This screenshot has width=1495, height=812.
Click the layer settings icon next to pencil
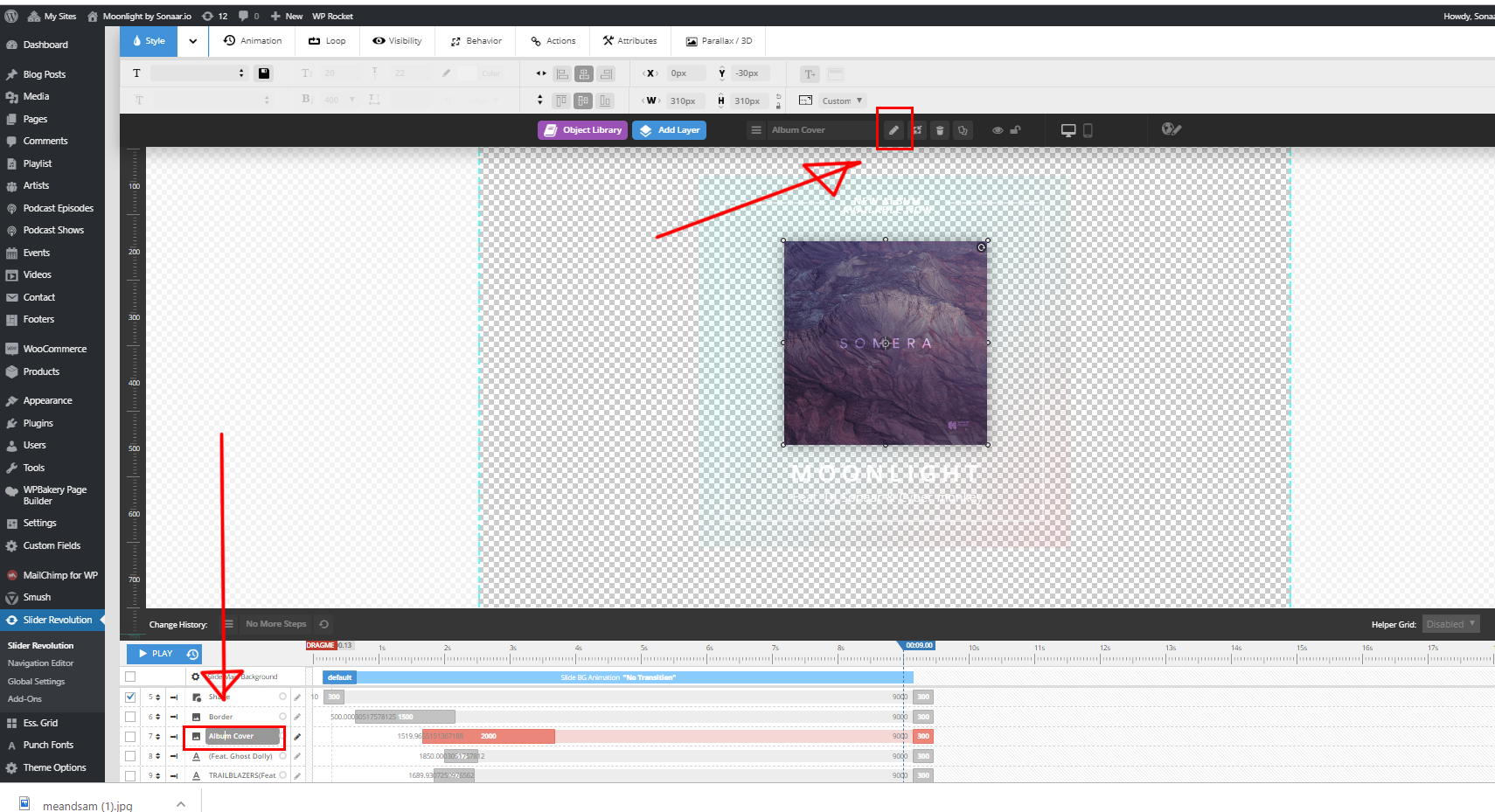pyautogui.click(x=918, y=130)
